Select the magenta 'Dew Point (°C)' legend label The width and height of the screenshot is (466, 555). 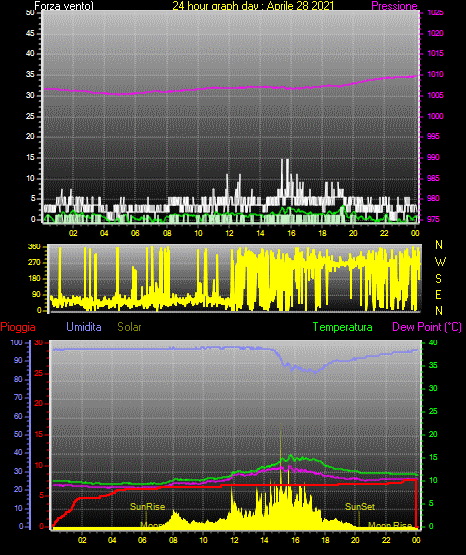[427, 327]
